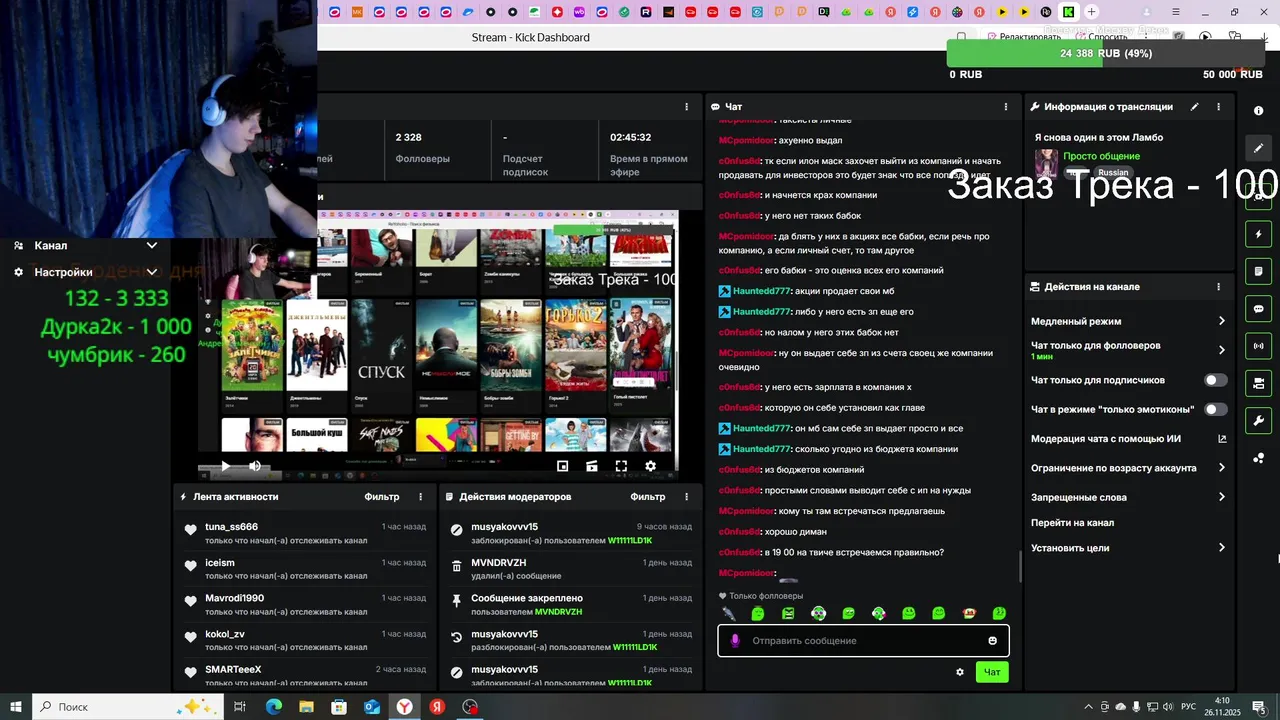Send message with green Чат button

[x=992, y=672]
